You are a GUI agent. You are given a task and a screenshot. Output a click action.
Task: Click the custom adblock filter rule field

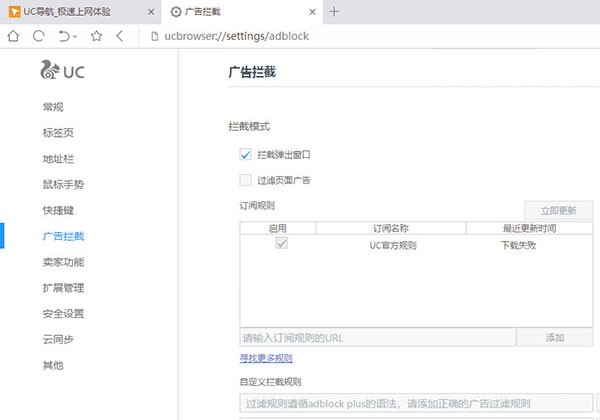coord(416,403)
